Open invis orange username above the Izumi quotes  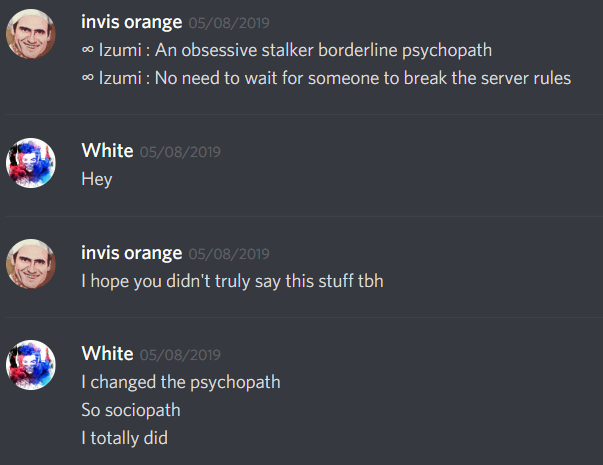[132, 22]
